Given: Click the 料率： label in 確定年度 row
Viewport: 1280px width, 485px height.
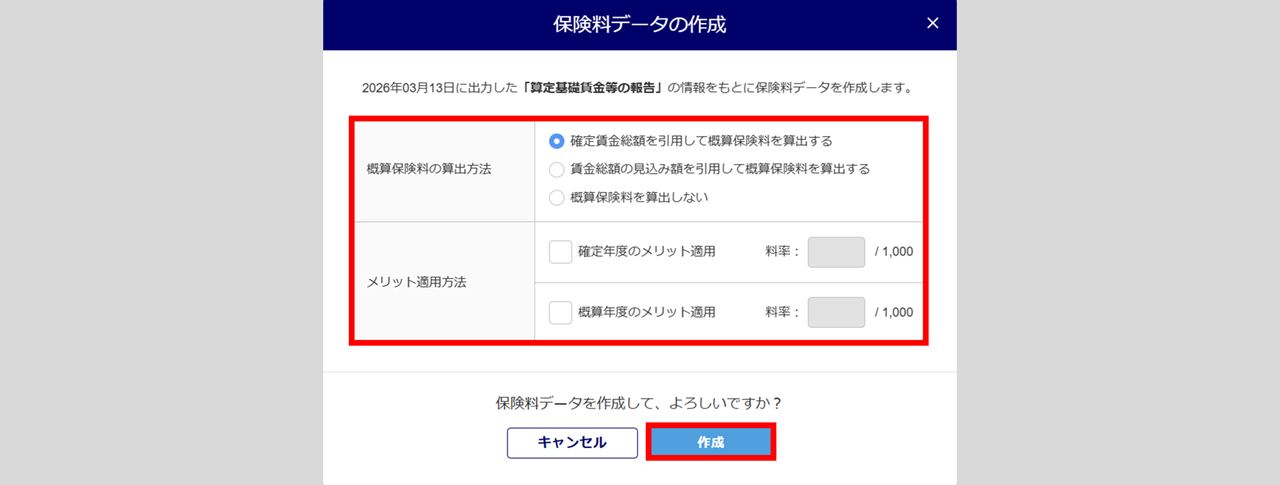Looking at the screenshot, I should coord(783,252).
